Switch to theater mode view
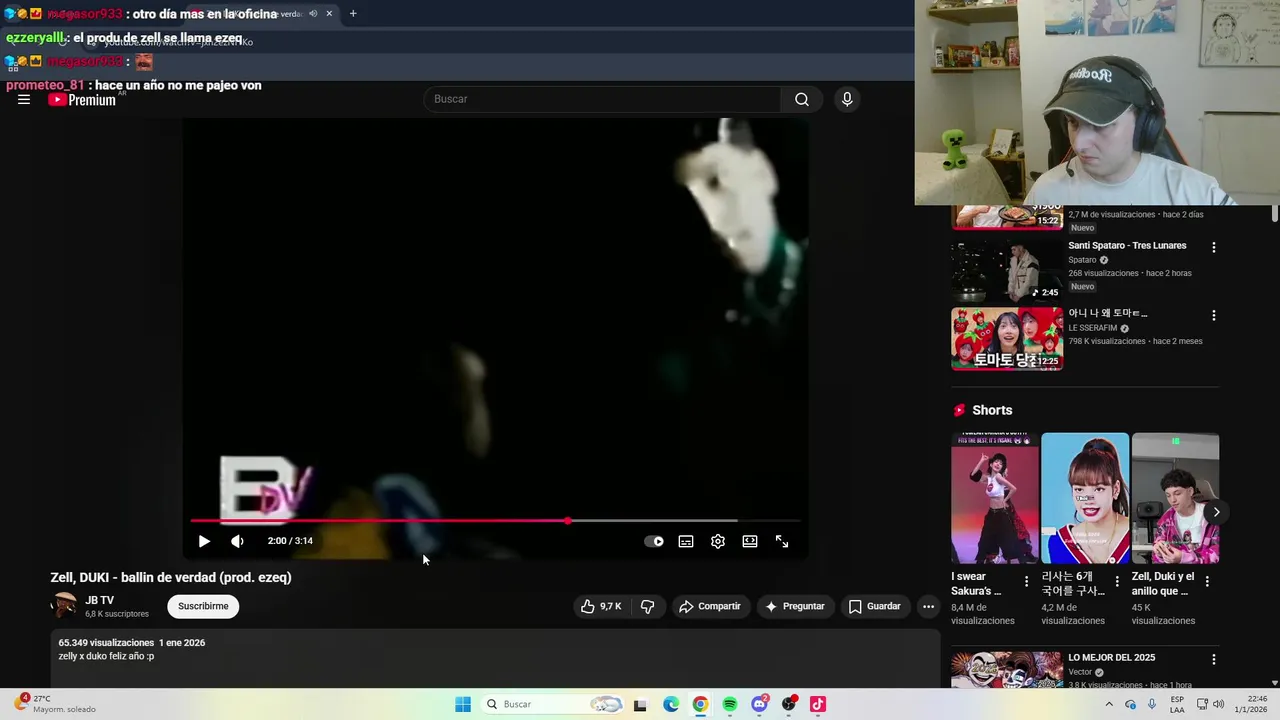This screenshot has width=1280, height=720. tap(750, 541)
